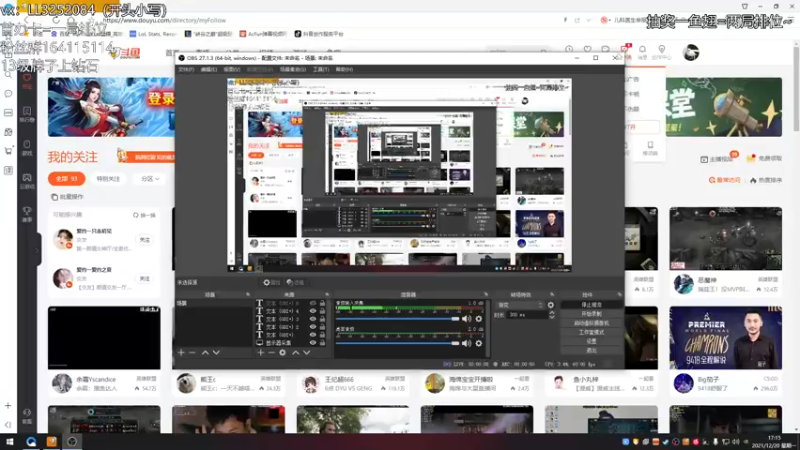The height and width of the screenshot is (450, 800).
Task: Open the 余霜Yscandice stream thumbnail
Action: point(104,338)
